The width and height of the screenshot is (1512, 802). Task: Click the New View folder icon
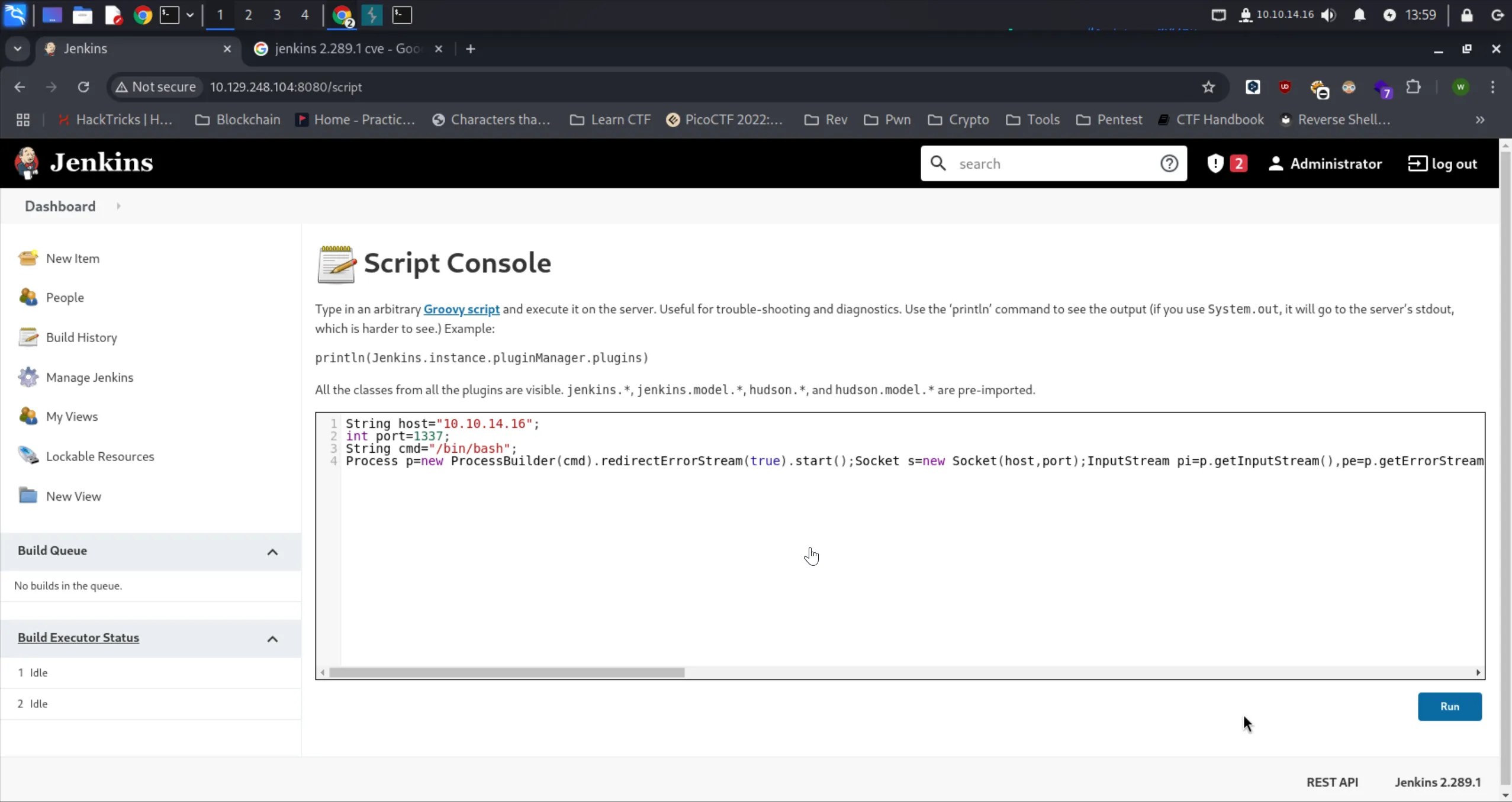[28, 495]
